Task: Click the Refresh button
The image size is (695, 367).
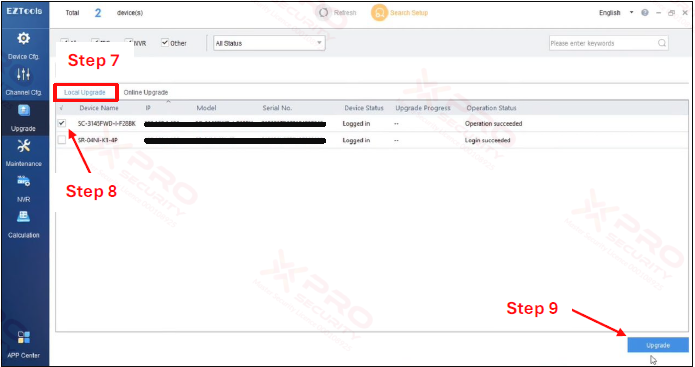Action: [x=338, y=13]
